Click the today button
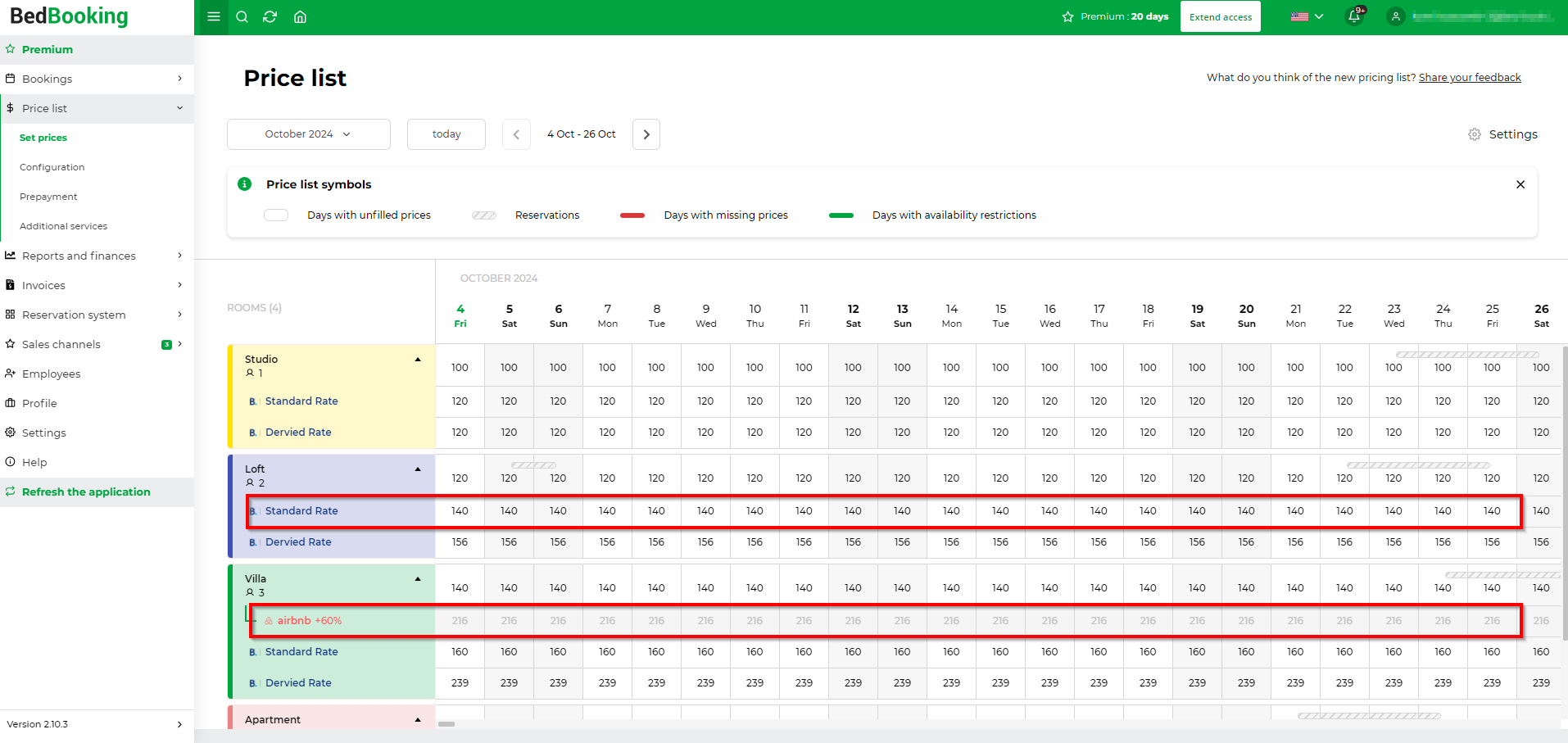 click(446, 134)
